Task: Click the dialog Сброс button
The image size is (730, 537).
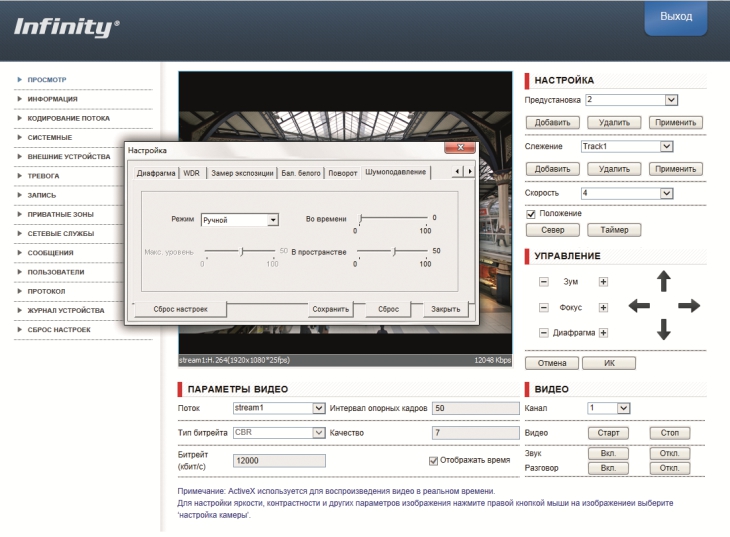Action: point(388,309)
